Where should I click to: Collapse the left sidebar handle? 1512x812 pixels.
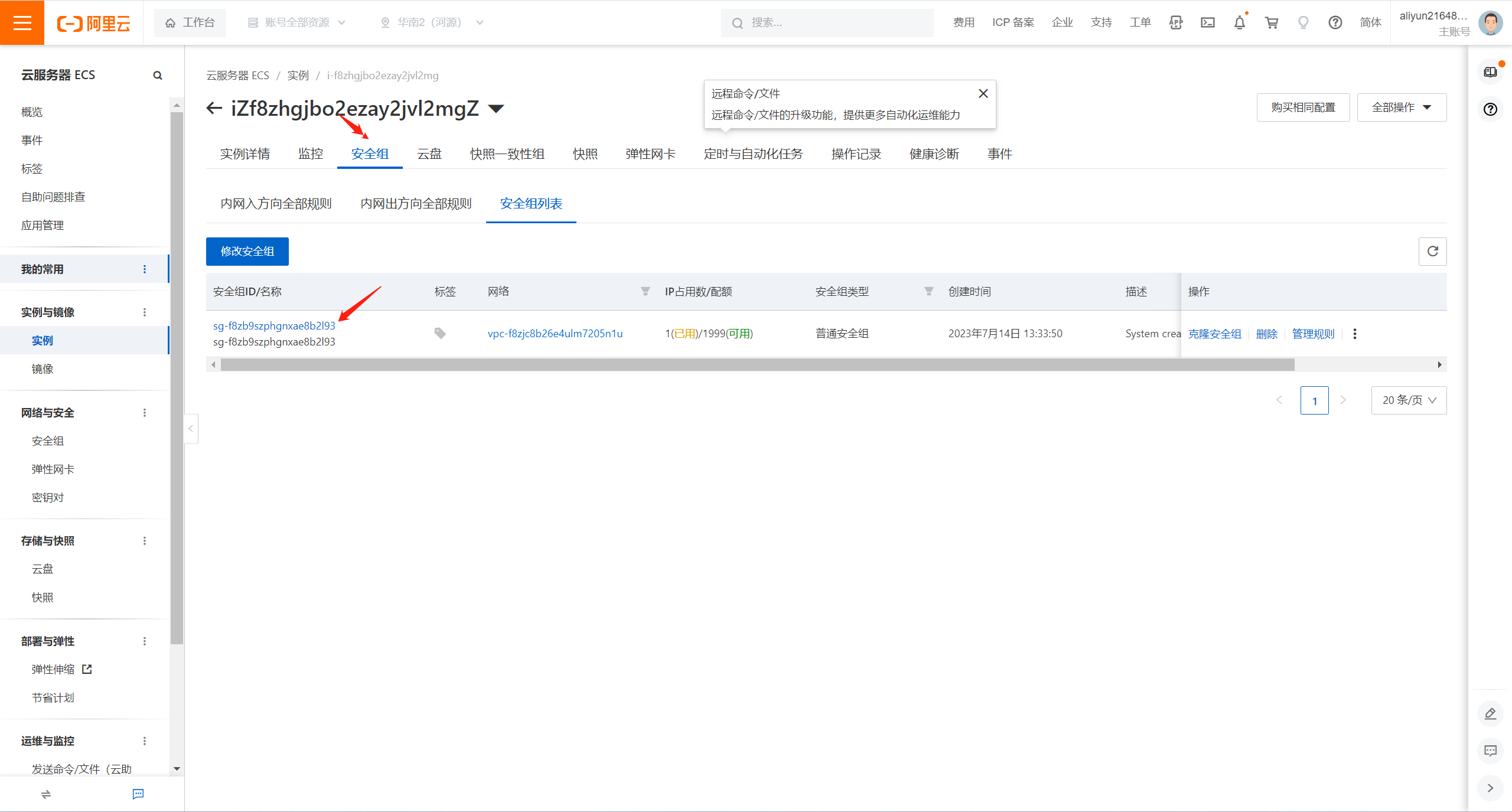point(191,428)
